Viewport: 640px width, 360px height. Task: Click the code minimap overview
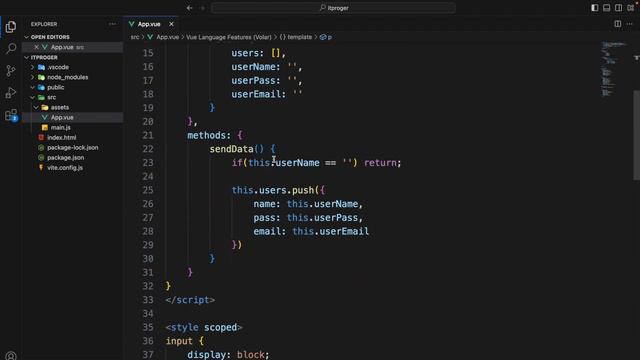[x=613, y=69]
